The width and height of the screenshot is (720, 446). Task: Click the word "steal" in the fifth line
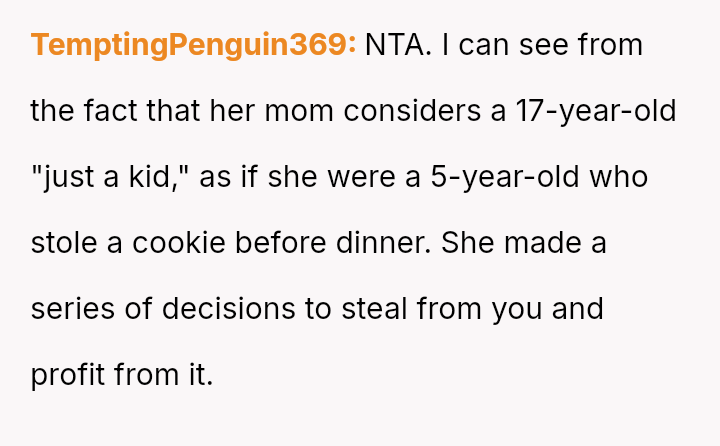(375, 309)
